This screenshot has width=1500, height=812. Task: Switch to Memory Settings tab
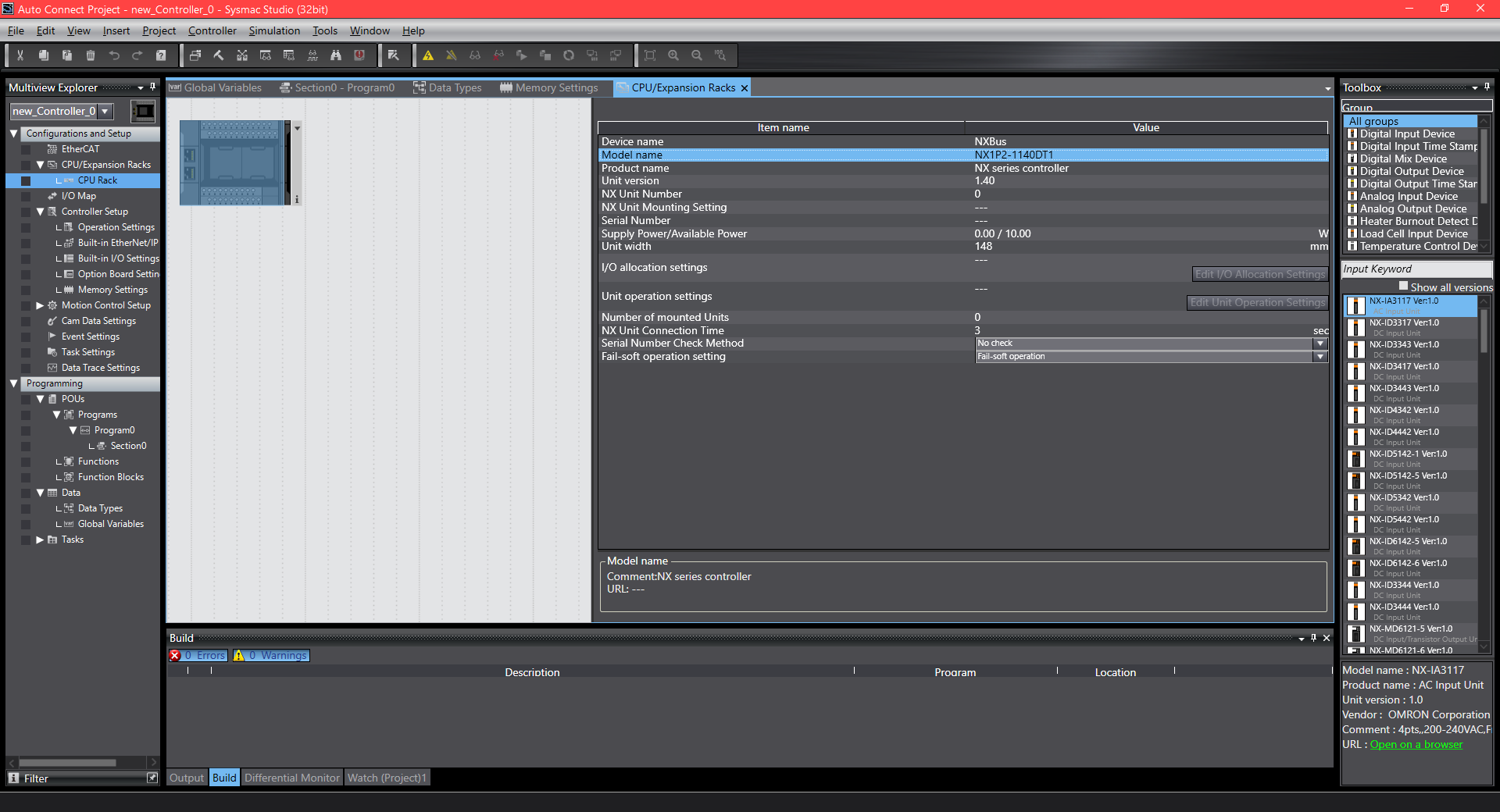point(549,87)
